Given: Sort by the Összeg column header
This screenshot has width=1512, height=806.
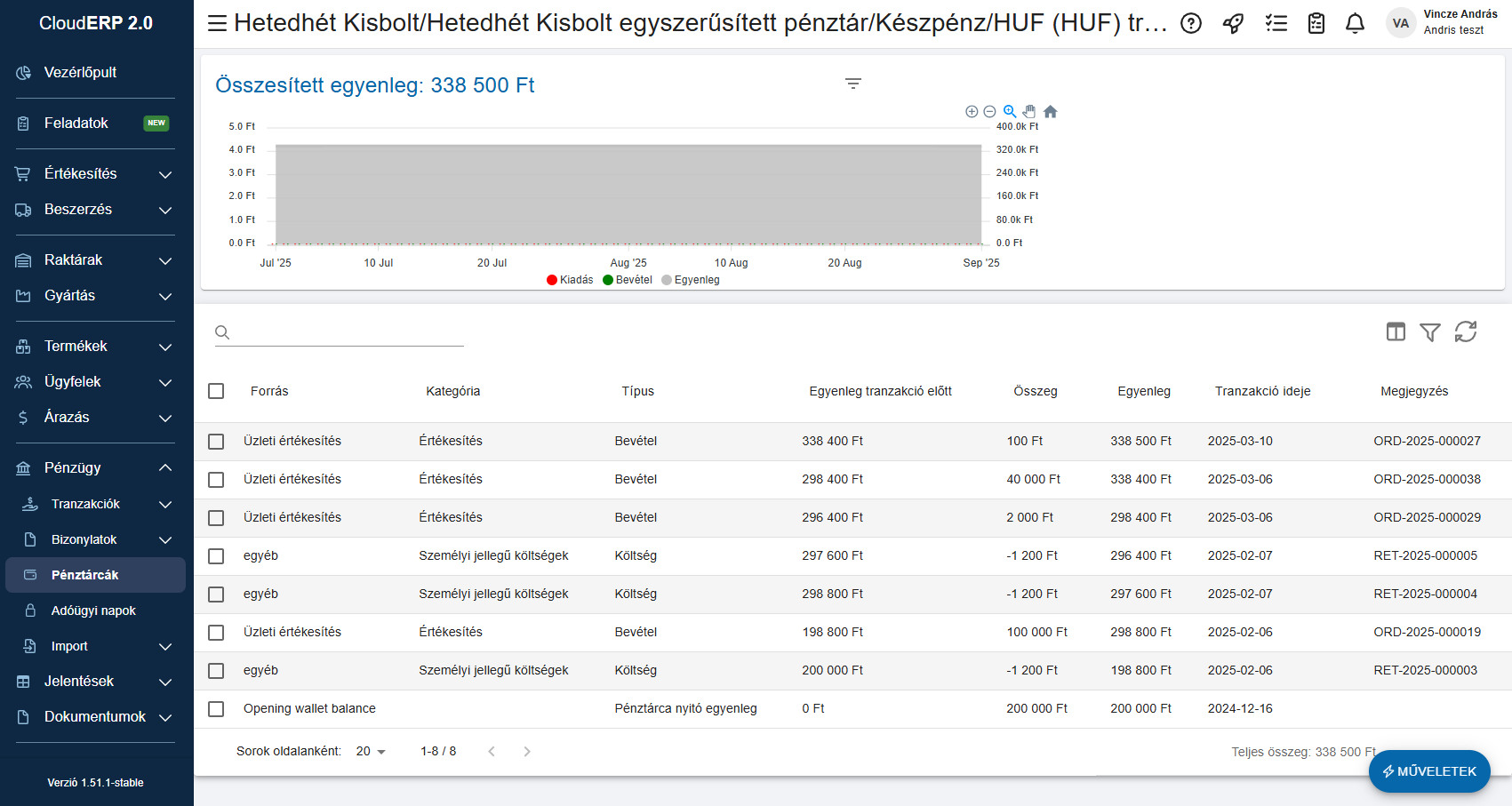Looking at the screenshot, I should [1035, 391].
